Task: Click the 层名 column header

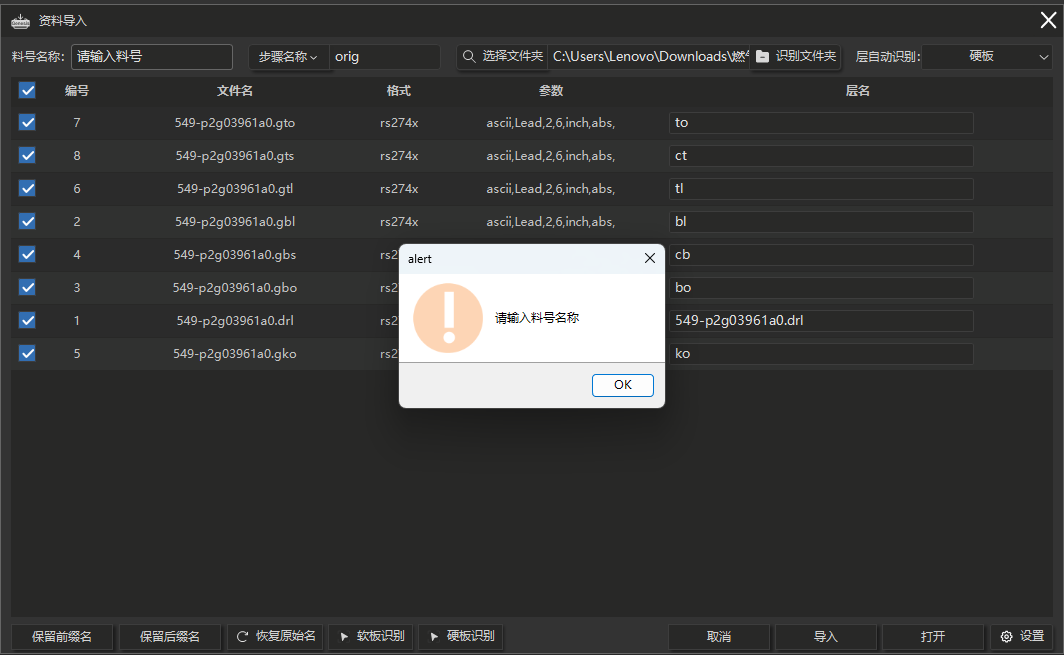Action: 857,91
